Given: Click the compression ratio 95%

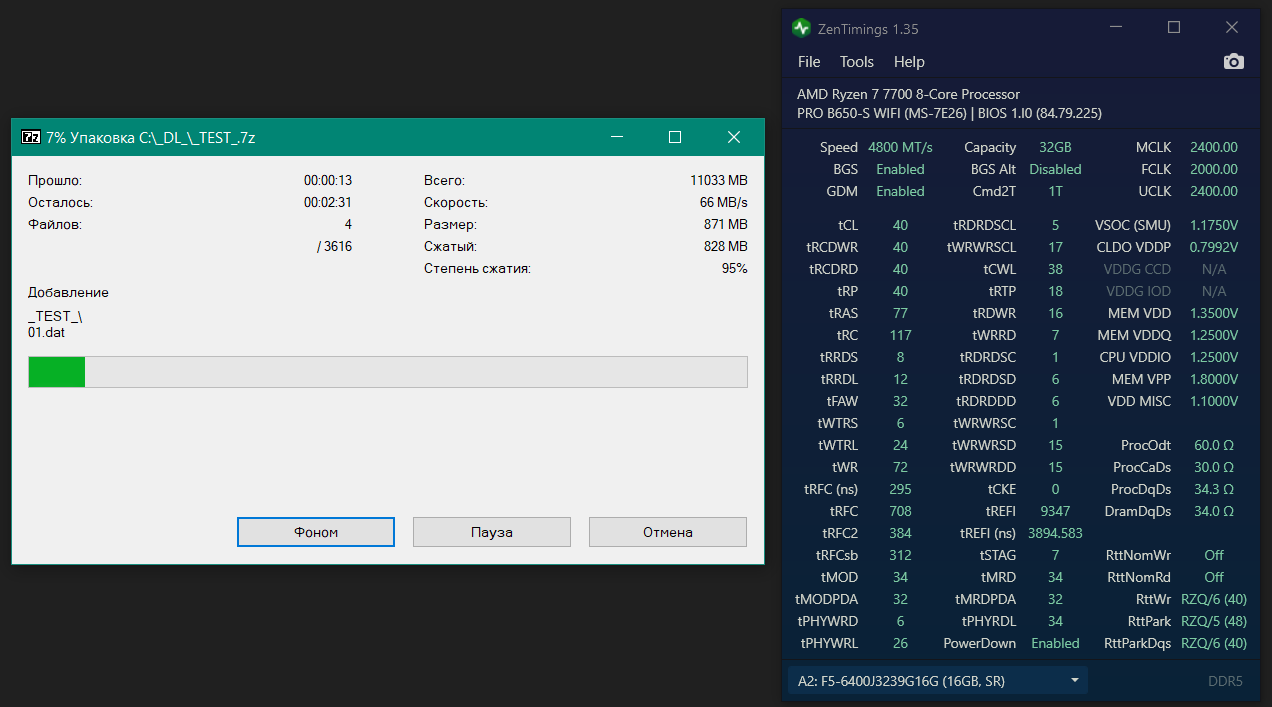Looking at the screenshot, I should 734,269.
